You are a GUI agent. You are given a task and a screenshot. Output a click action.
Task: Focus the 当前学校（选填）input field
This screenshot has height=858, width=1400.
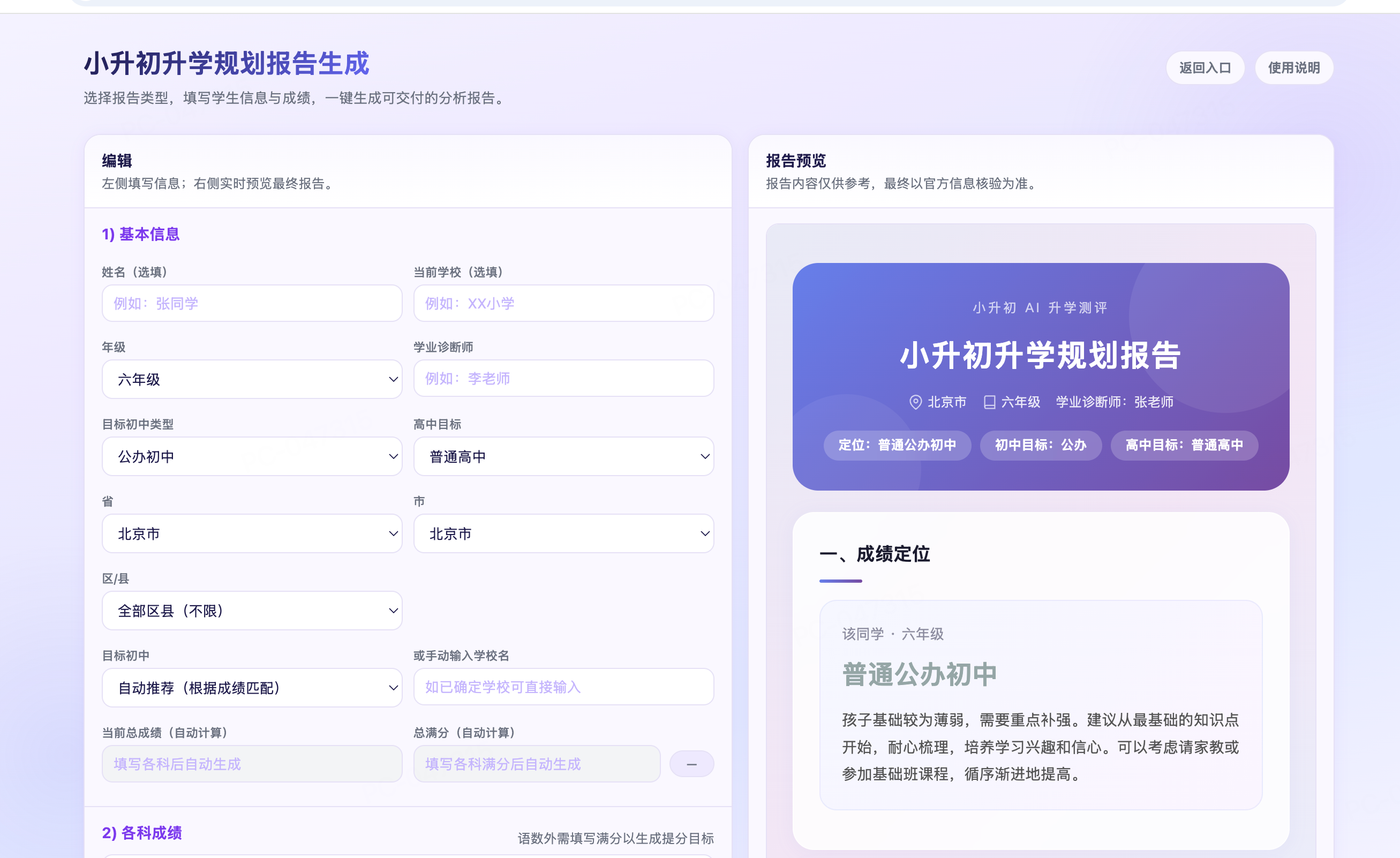click(x=563, y=304)
